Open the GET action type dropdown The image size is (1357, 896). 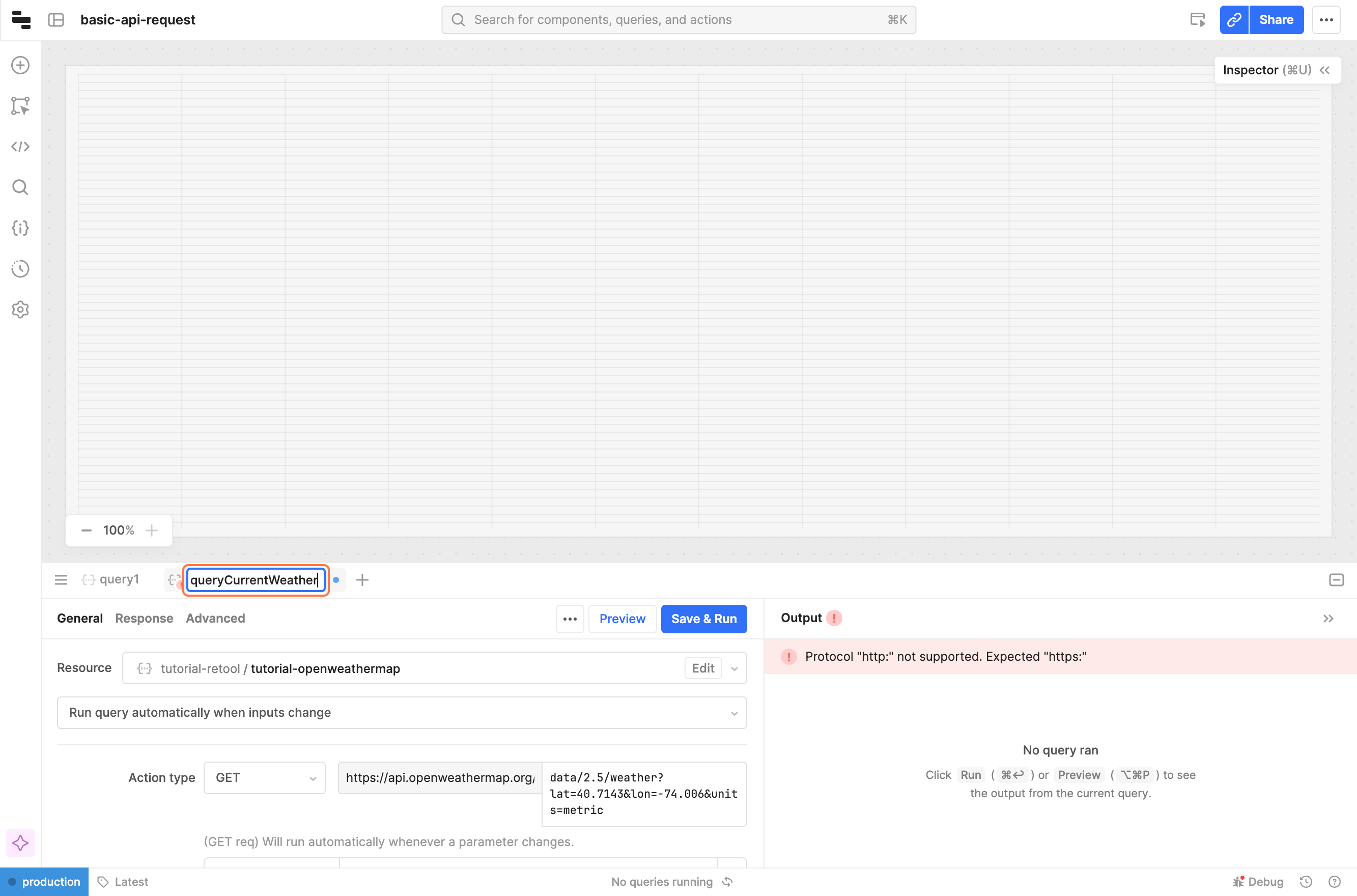(265, 778)
